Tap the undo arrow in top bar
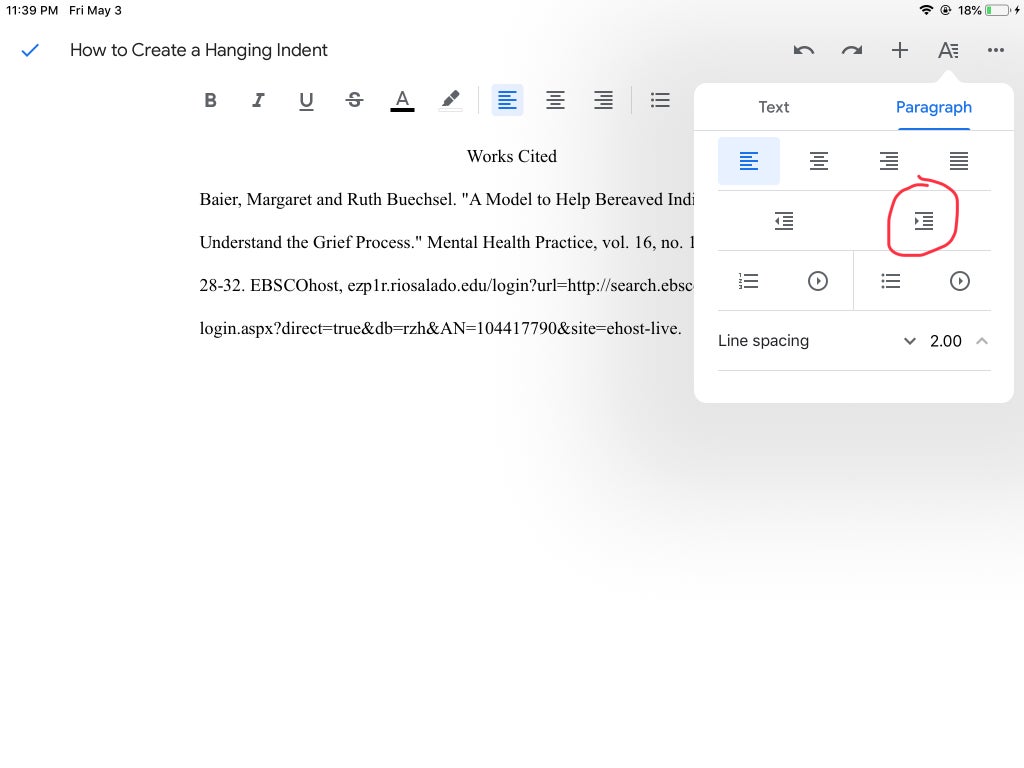 click(x=804, y=50)
